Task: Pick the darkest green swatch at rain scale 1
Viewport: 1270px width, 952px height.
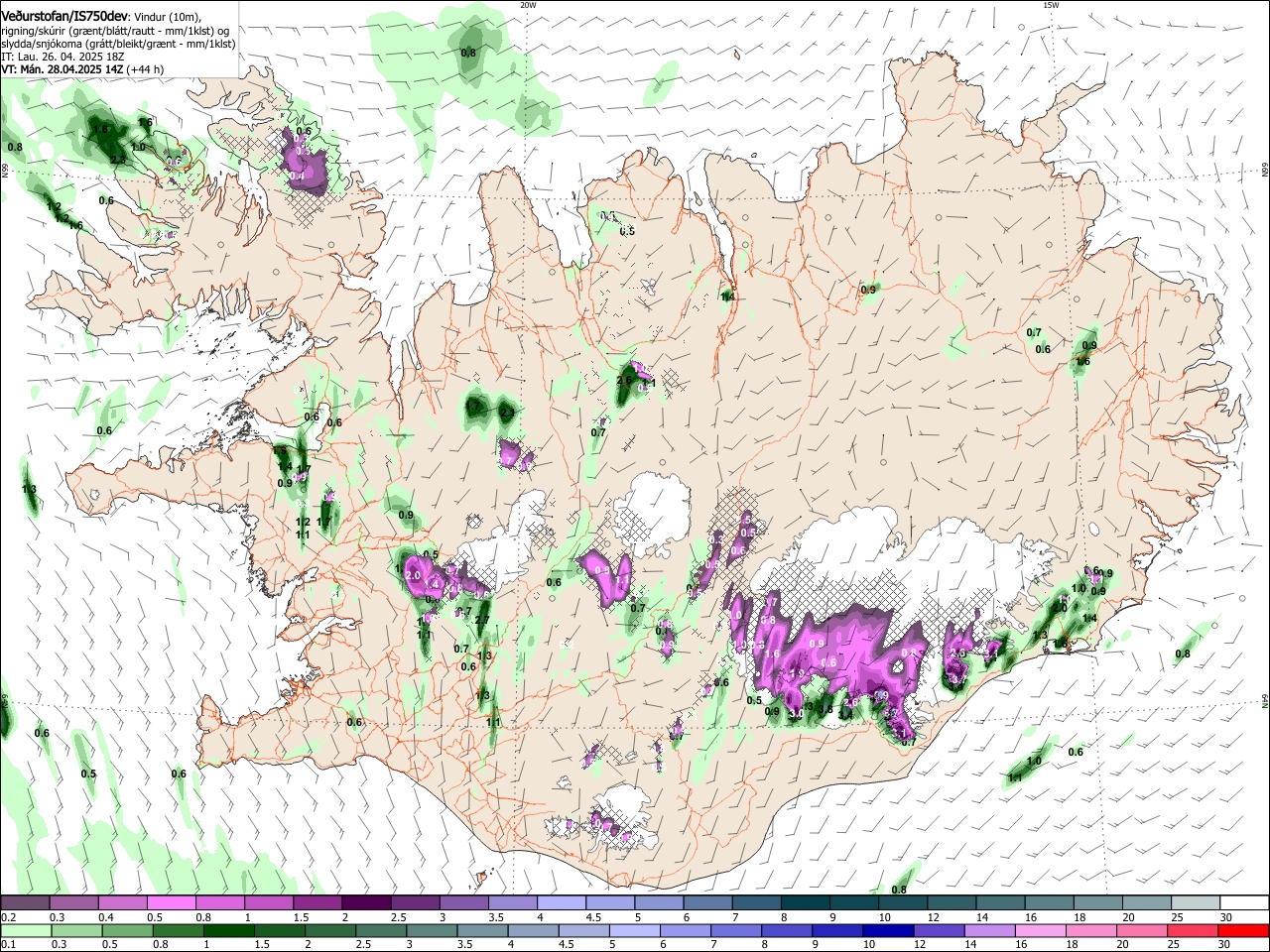Action: point(227,930)
